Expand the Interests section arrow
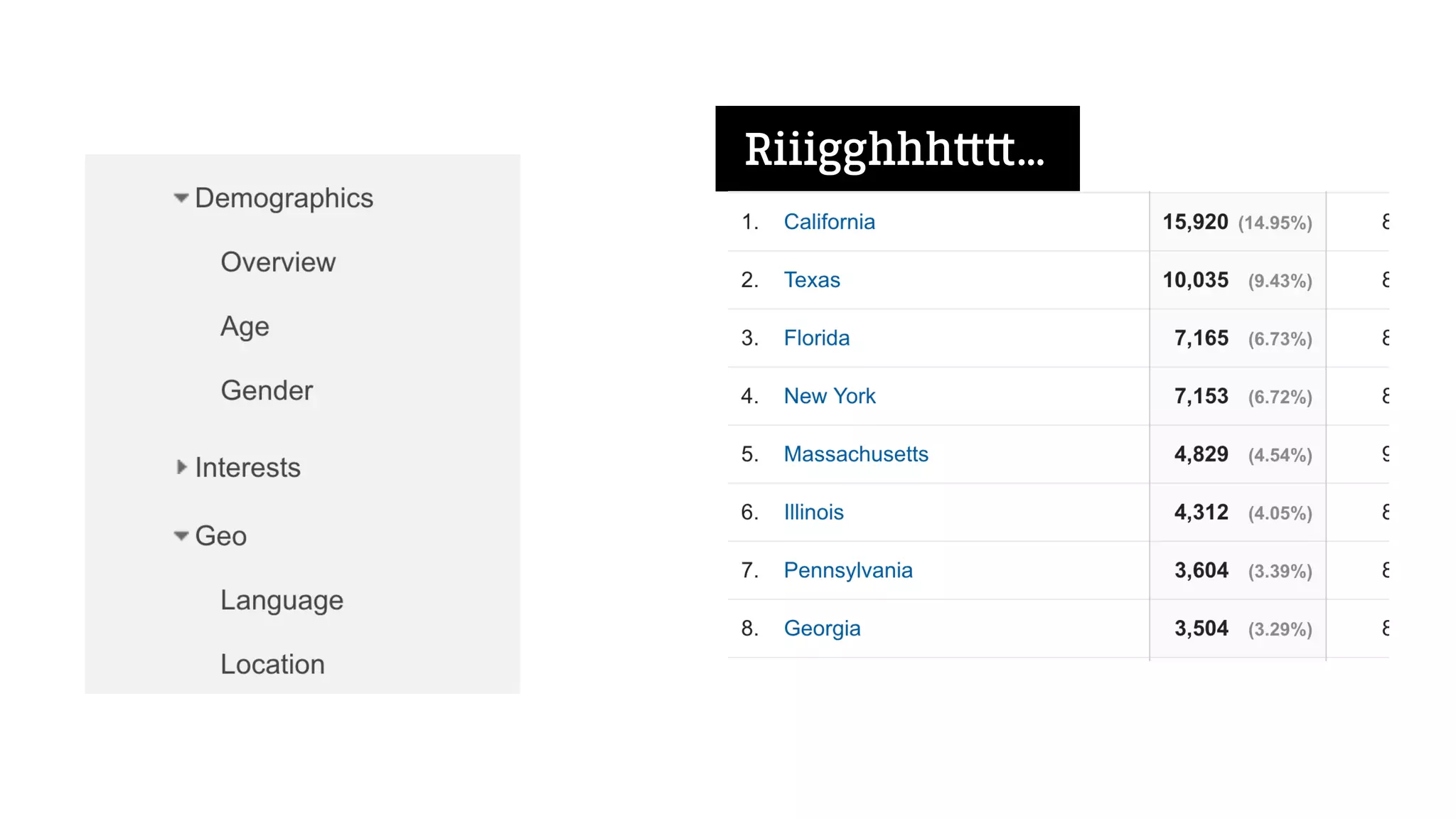The image size is (1456, 819). (x=182, y=467)
